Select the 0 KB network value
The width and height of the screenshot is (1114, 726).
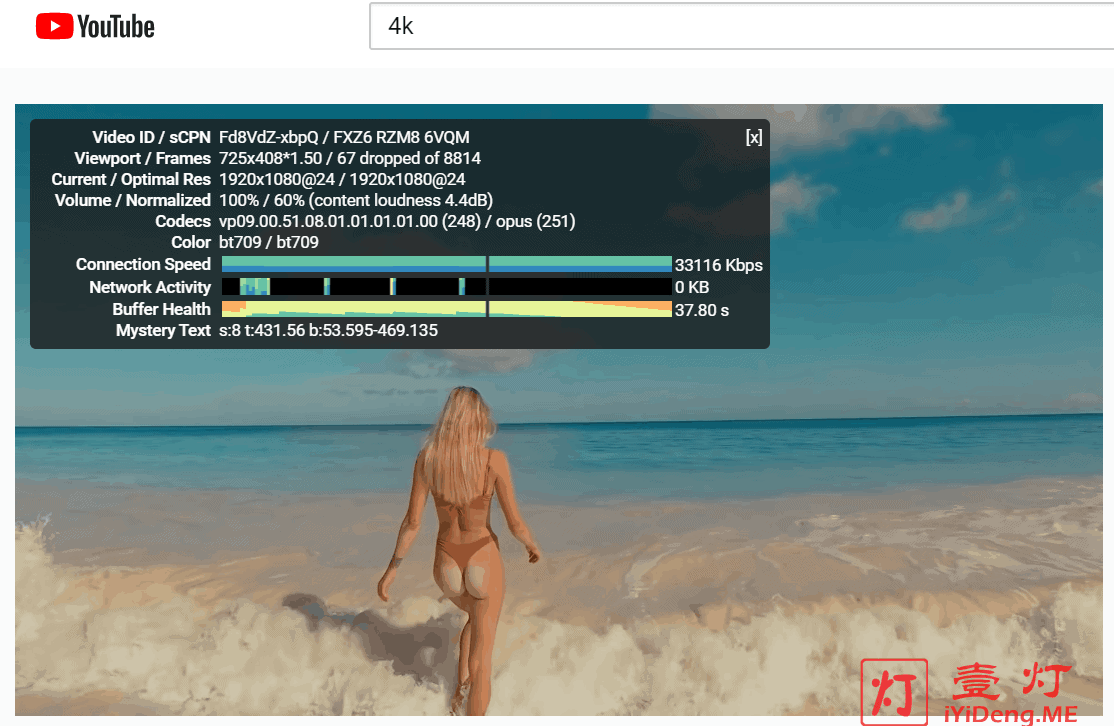pyautogui.click(x=692, y=287)
